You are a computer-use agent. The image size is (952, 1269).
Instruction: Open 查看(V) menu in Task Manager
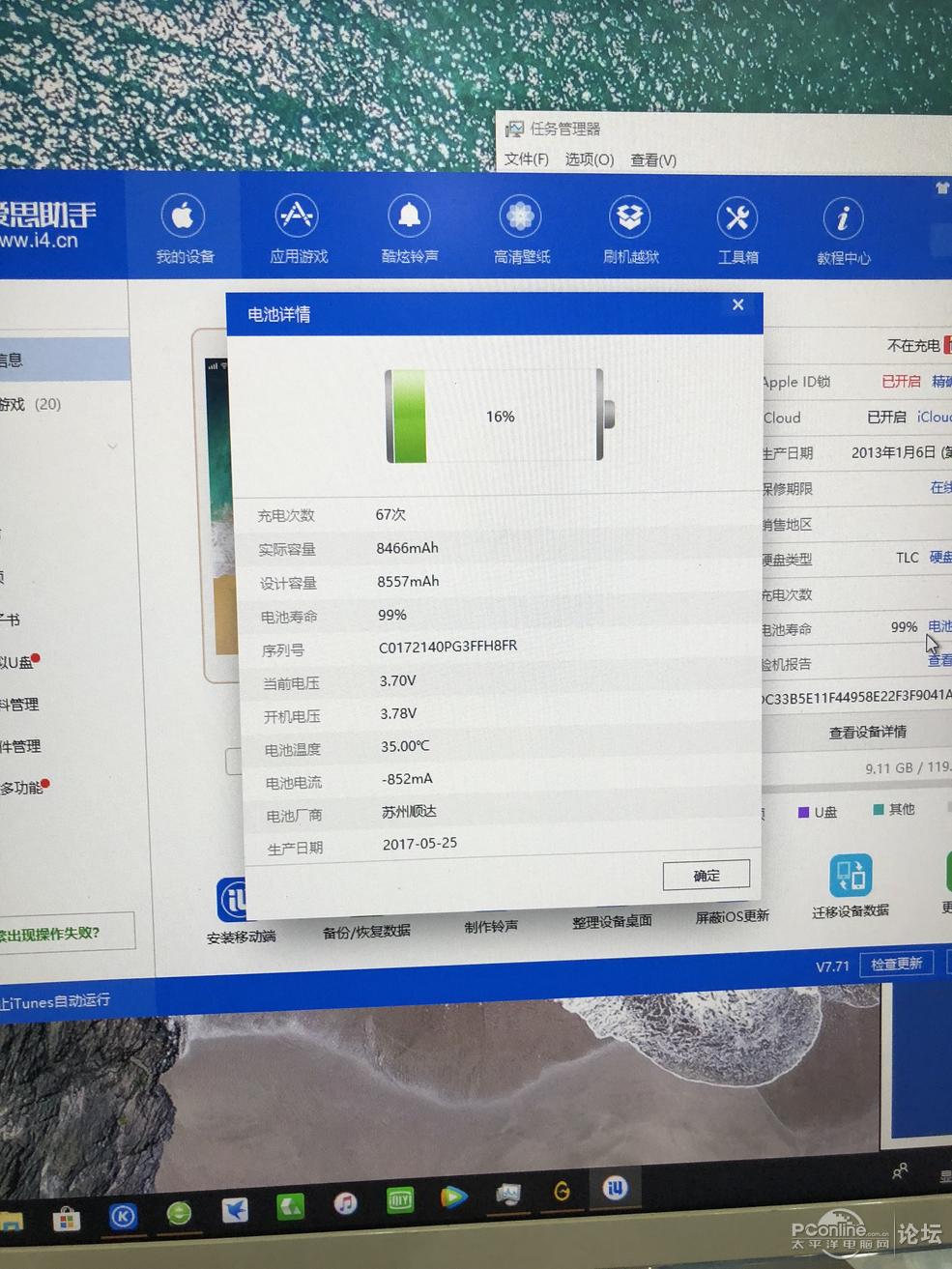(653, 160)
